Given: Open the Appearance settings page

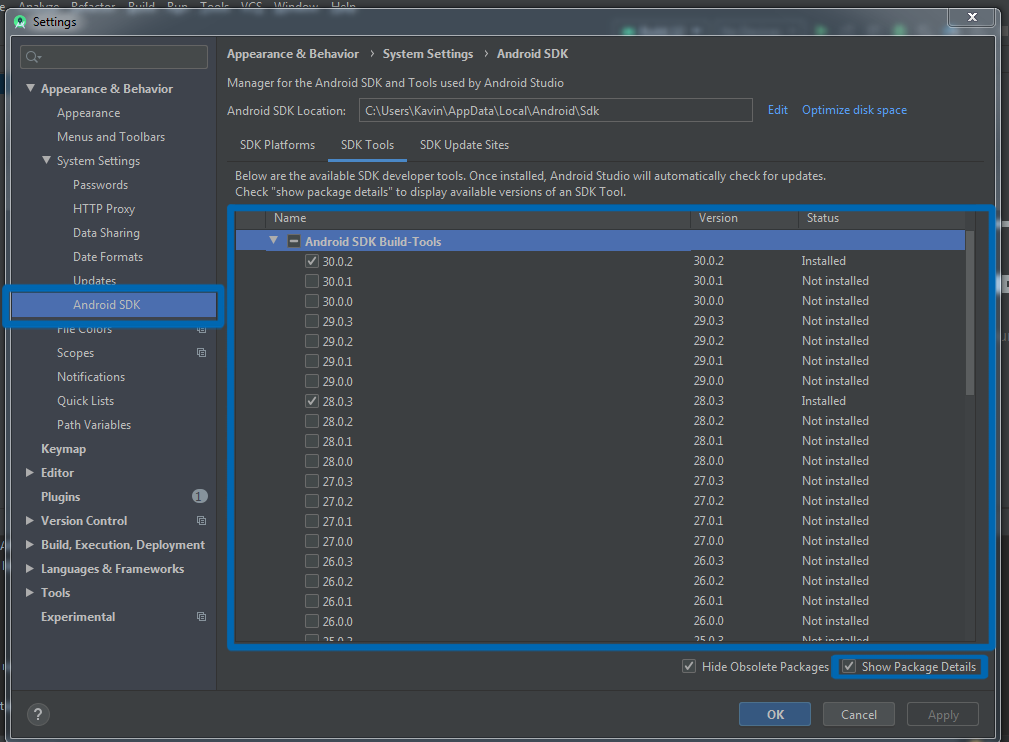Looking at the screenshot, I should click(x=88, y=113).
